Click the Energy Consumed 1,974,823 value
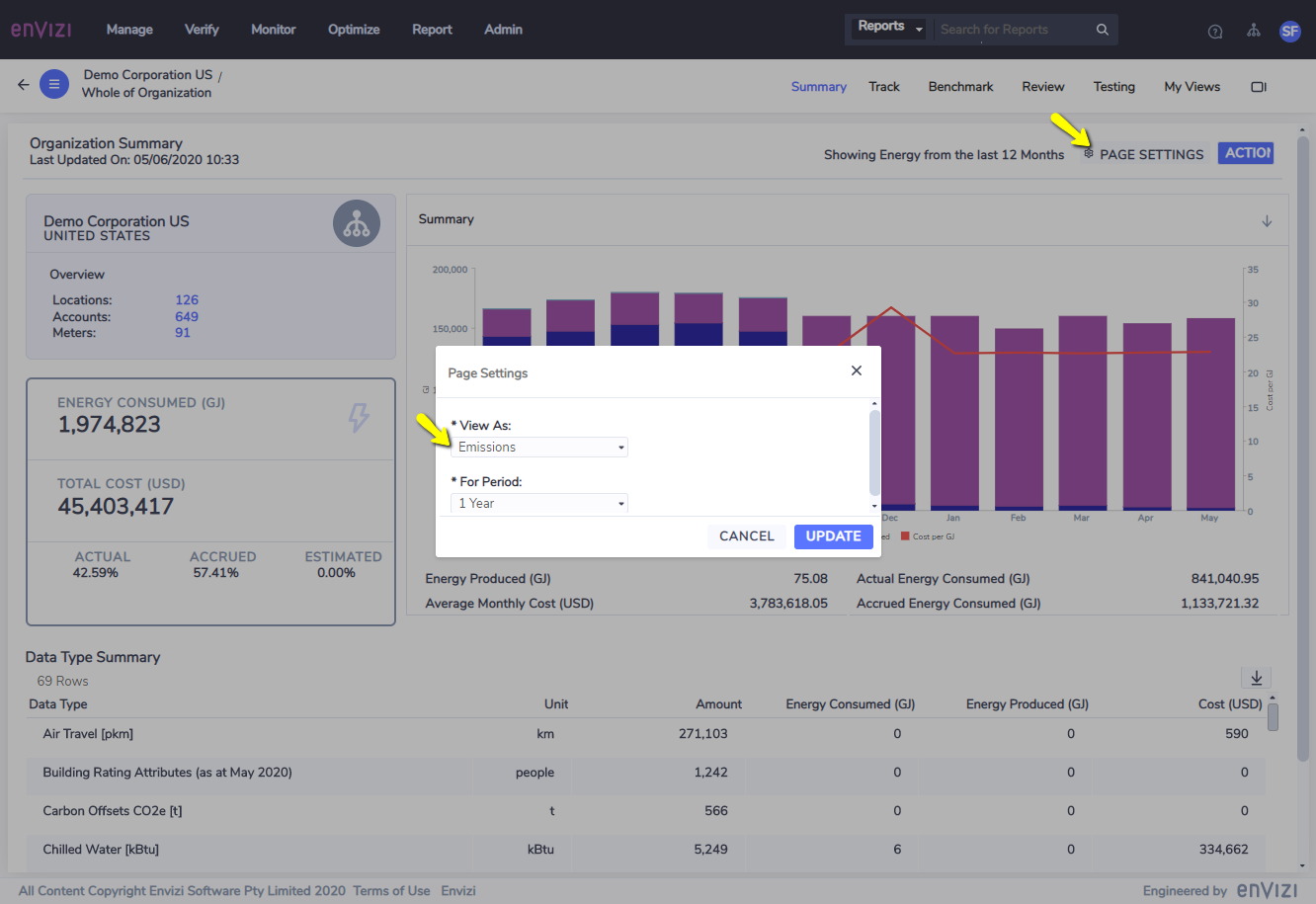1316x904 pixels. [x=110, y=425]
